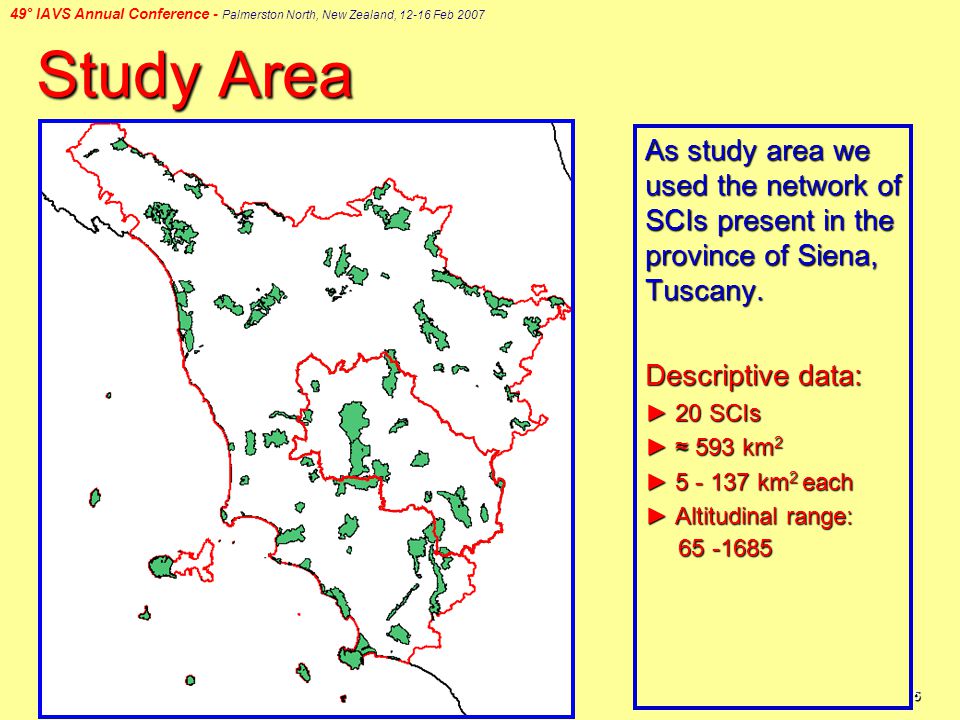Click the slide number at bottom right
The image size is (960, 720).
917,696
